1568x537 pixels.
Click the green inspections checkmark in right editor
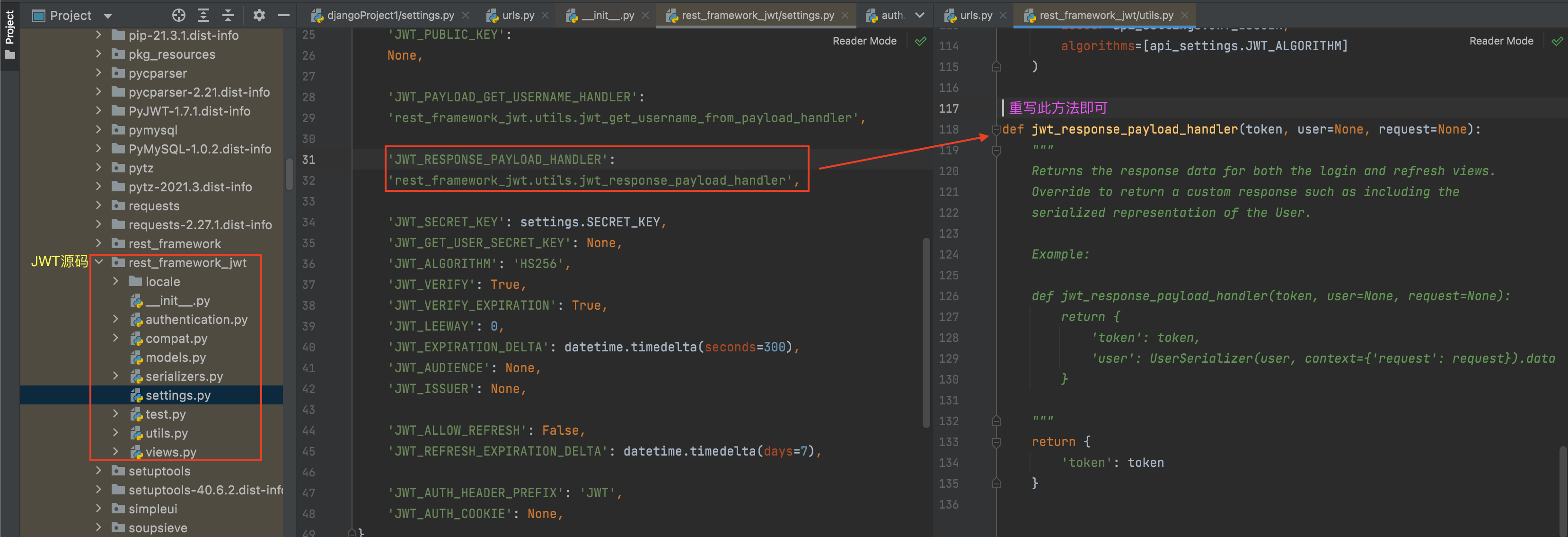tap(1557, 41)
